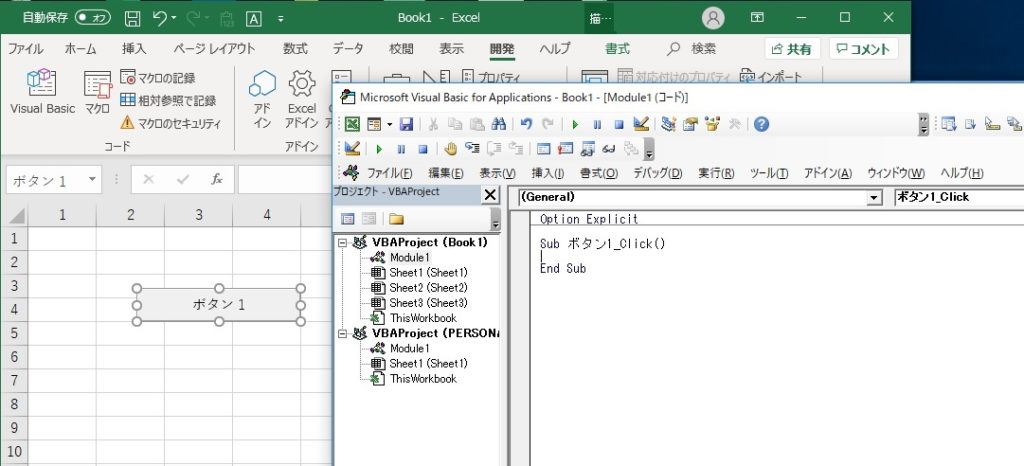Image resolution: width=1024 pixels, height=466 pixels.
Task: Click the Insert UserForm icon in VBA Standard toolbar
Action: tap(374, 125)
